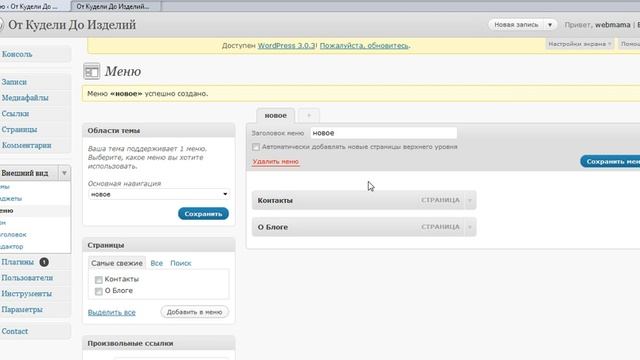Viewport: 640px width, 360px height.
Task: Select the новое menu tab
Action: (276, 116)
